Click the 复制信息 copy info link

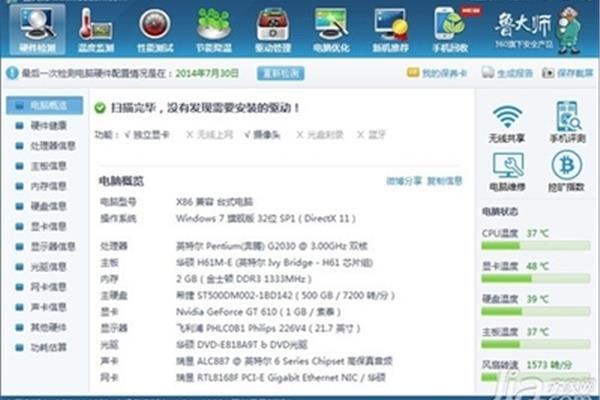tap(445, 181)
